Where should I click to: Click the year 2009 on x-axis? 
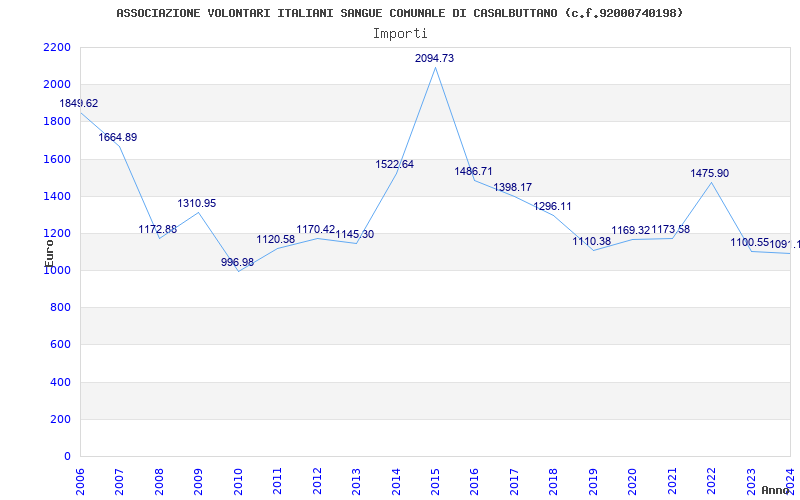[198, 481]
